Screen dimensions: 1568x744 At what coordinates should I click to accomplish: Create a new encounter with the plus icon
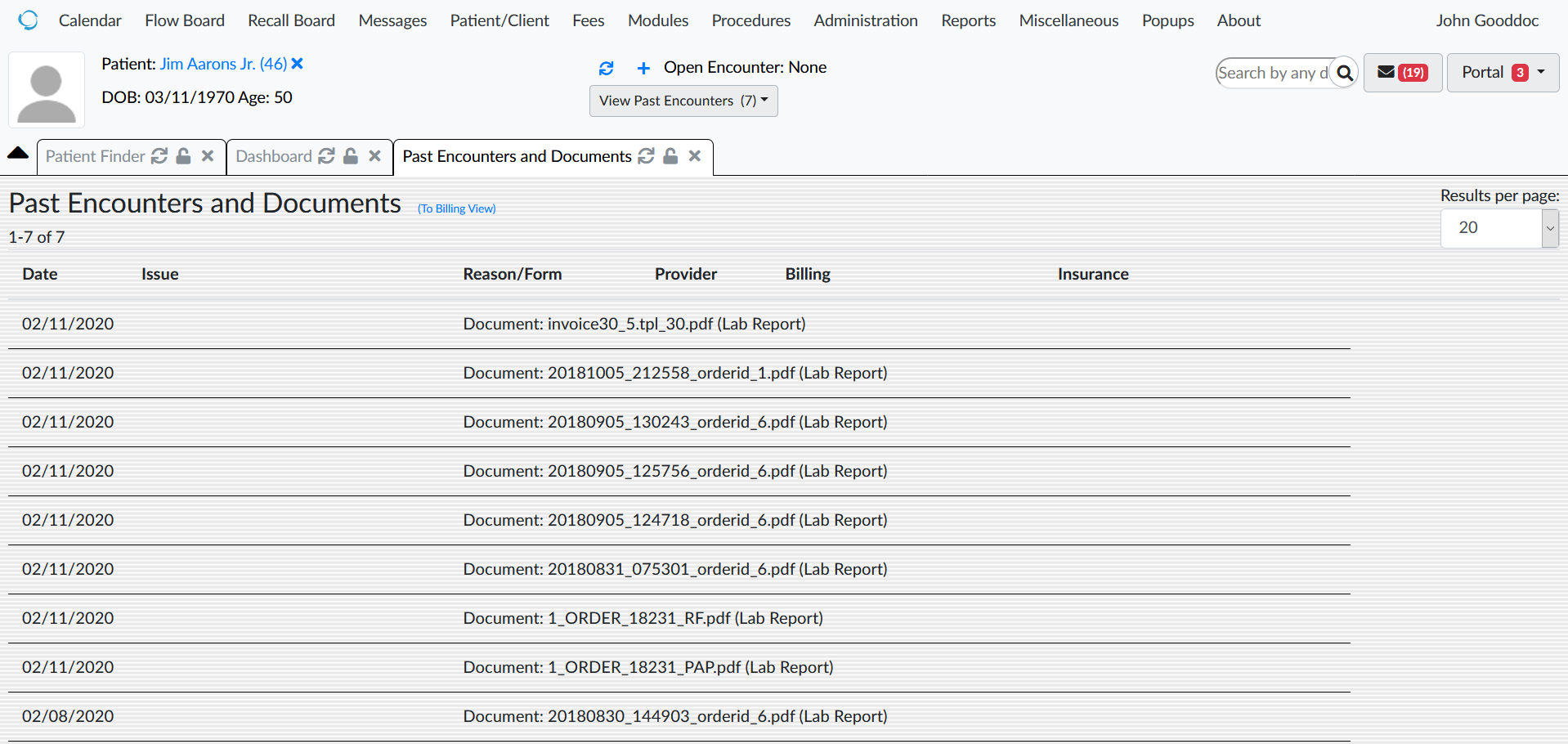coord(643,68)
